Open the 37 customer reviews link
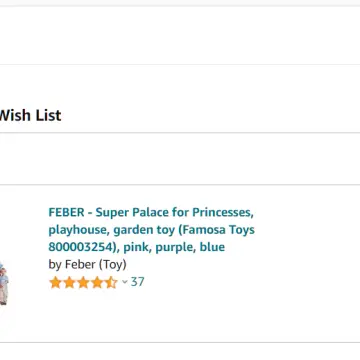The height and width of the screenshot is (360, 360). click(x=137, y=282)
